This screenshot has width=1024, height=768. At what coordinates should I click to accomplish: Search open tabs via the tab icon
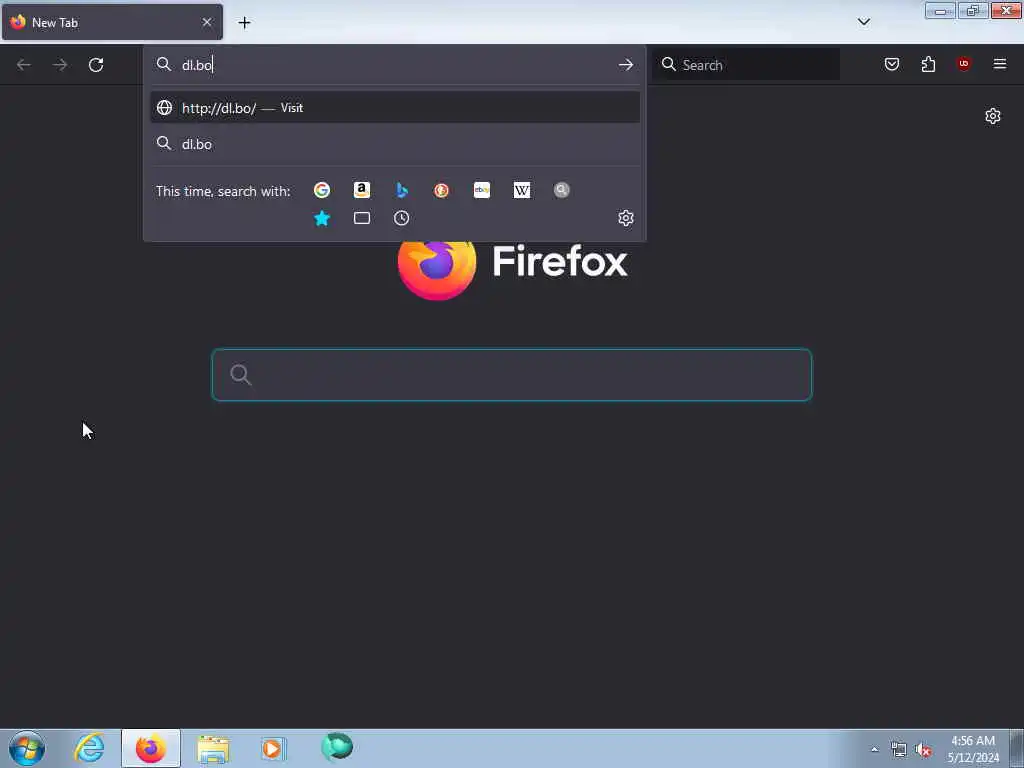pyautogui.click(x=362, y=218)
